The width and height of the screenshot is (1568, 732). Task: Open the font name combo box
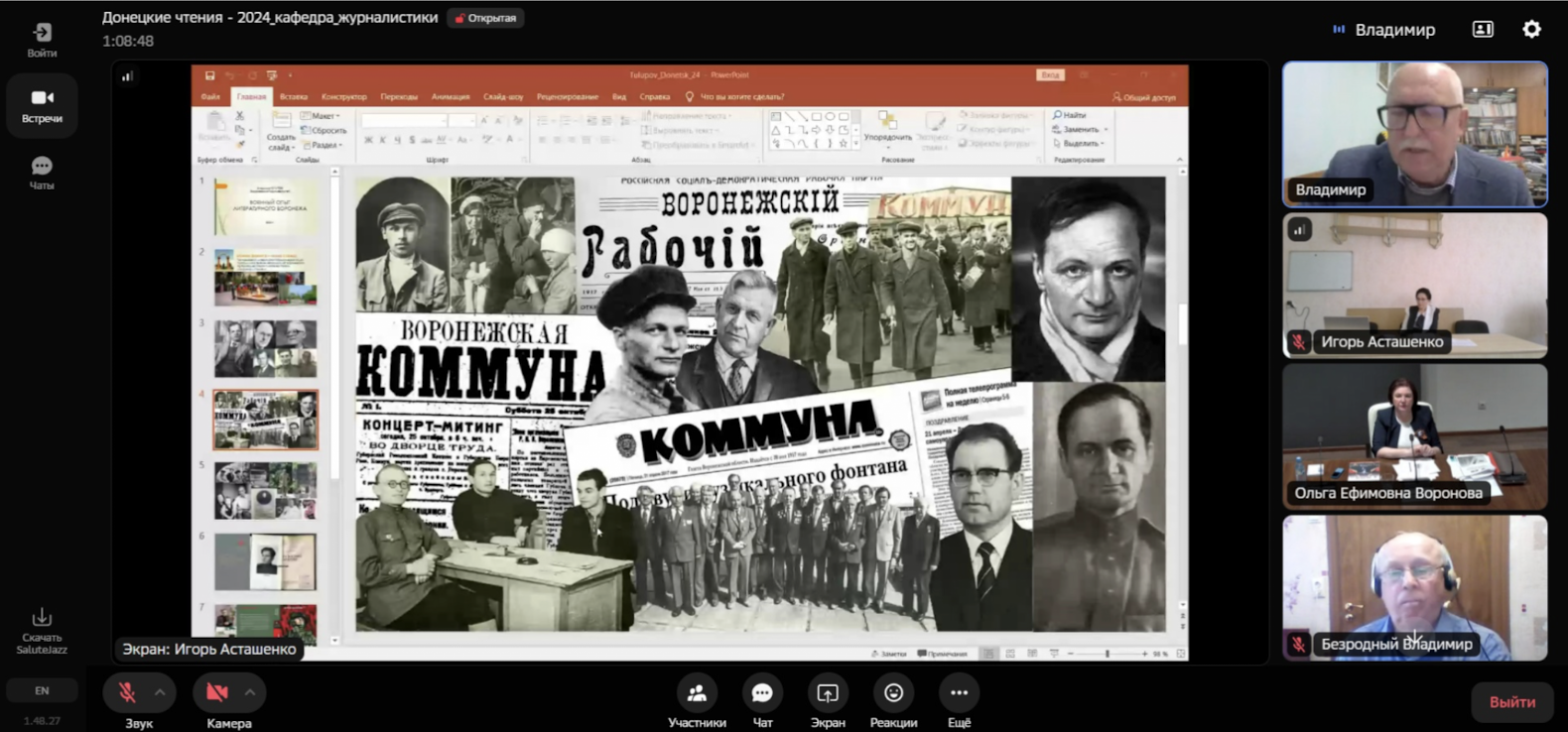(403, 121)
